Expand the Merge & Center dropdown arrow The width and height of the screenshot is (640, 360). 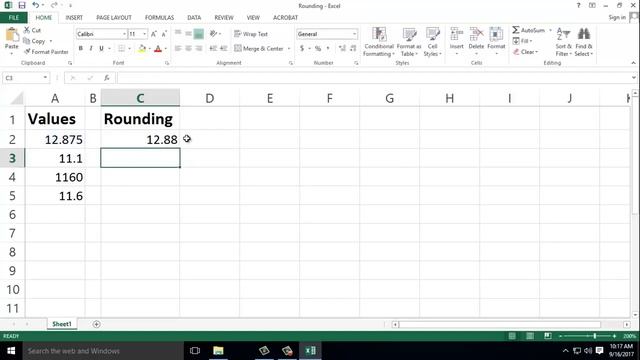point(289,49)
